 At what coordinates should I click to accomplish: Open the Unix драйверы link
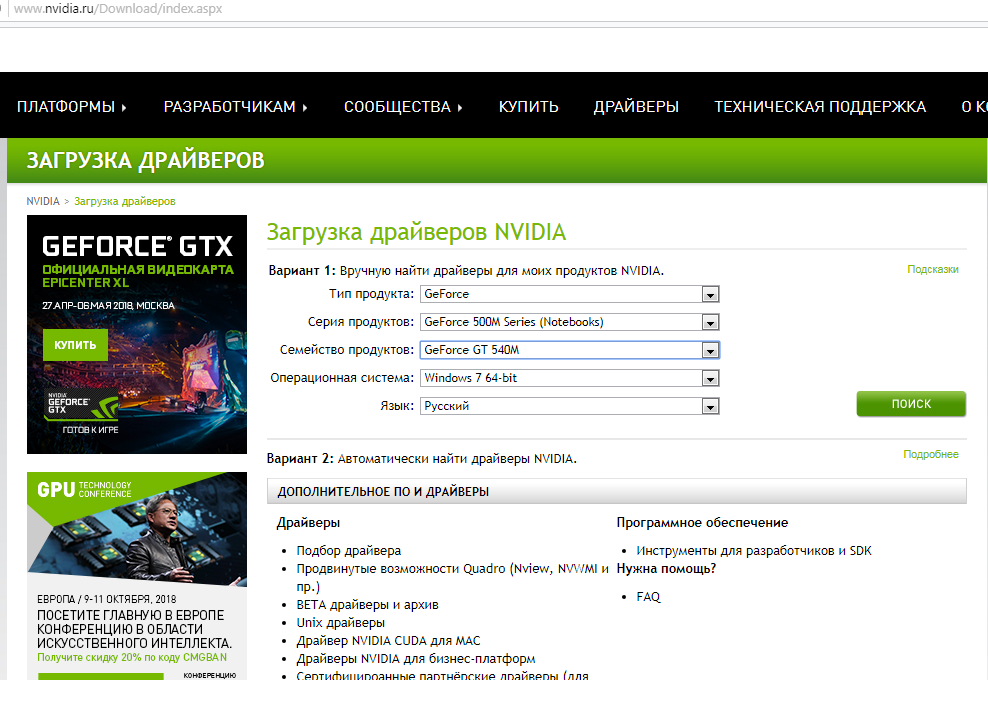tap(340, 623)
